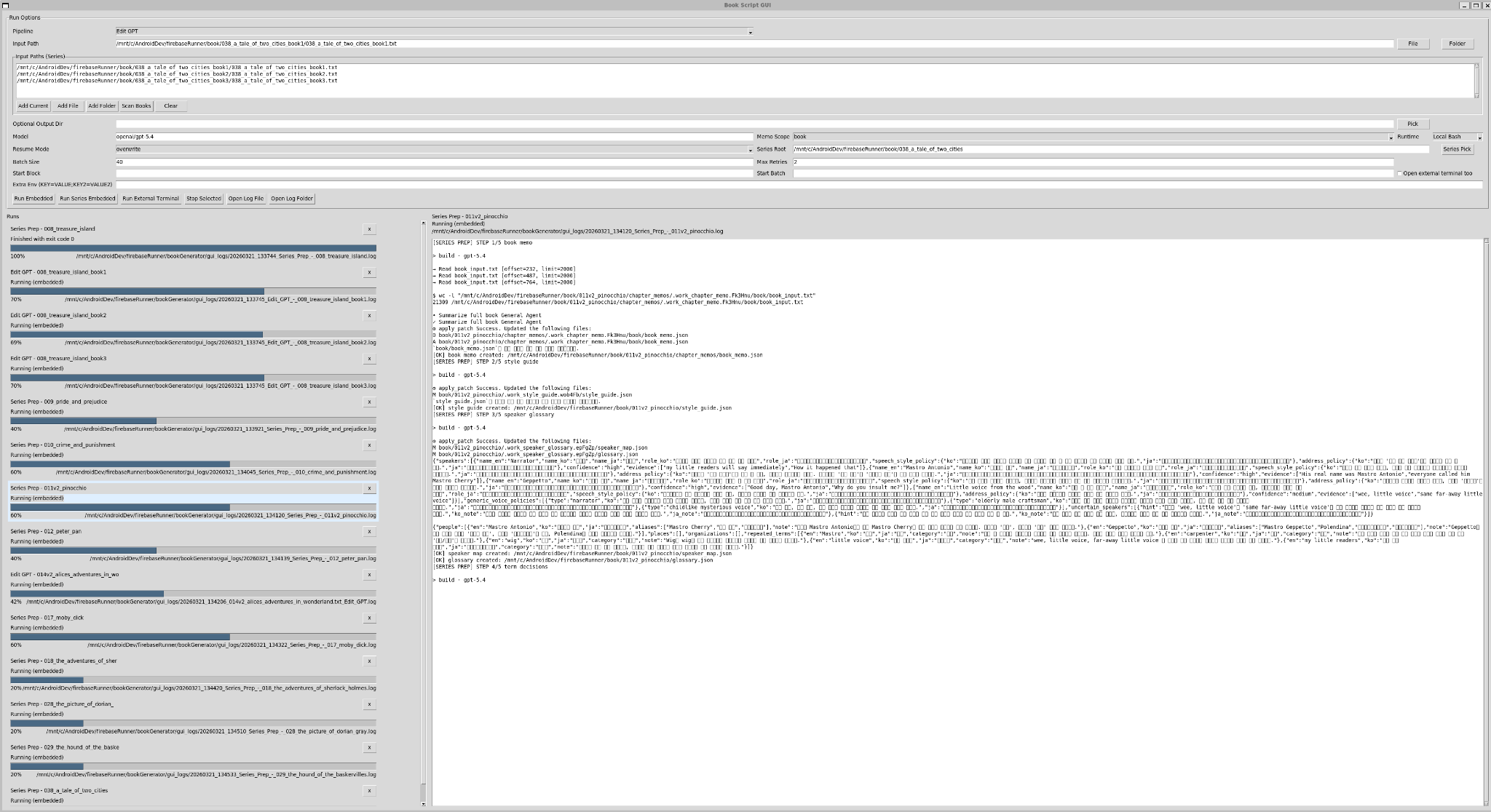The width and height of the screenshot is (1491, 812).
Task: Click Open Log Folder button
Action: tap(292, 199)
